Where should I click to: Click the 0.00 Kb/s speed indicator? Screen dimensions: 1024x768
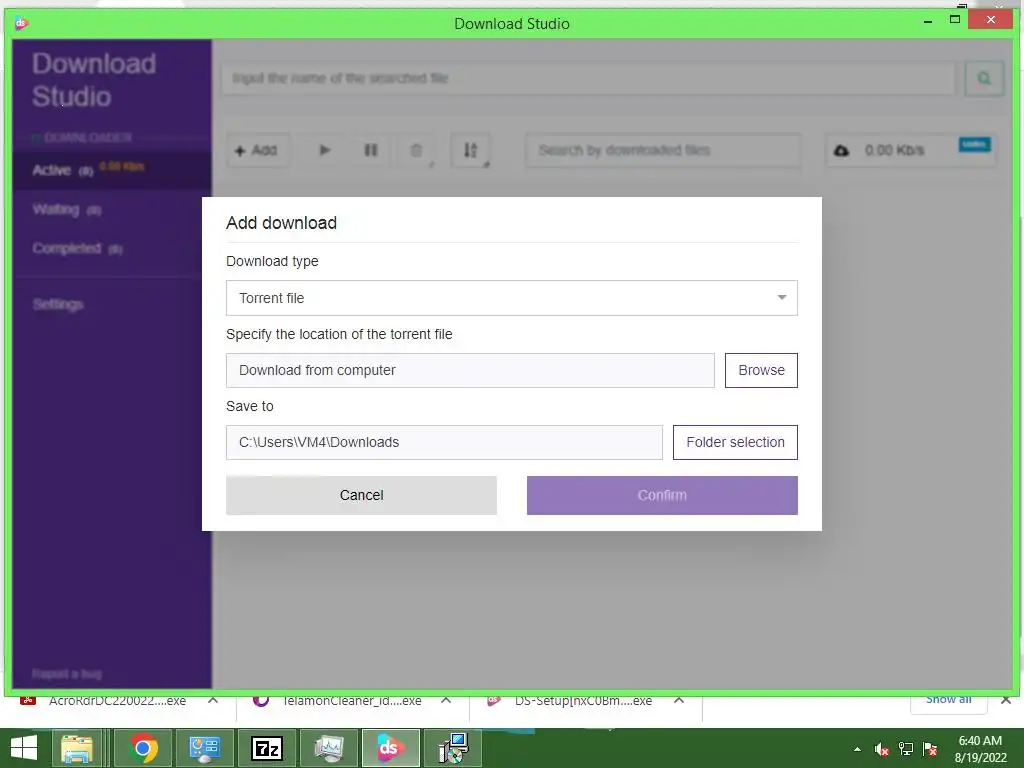894,151
